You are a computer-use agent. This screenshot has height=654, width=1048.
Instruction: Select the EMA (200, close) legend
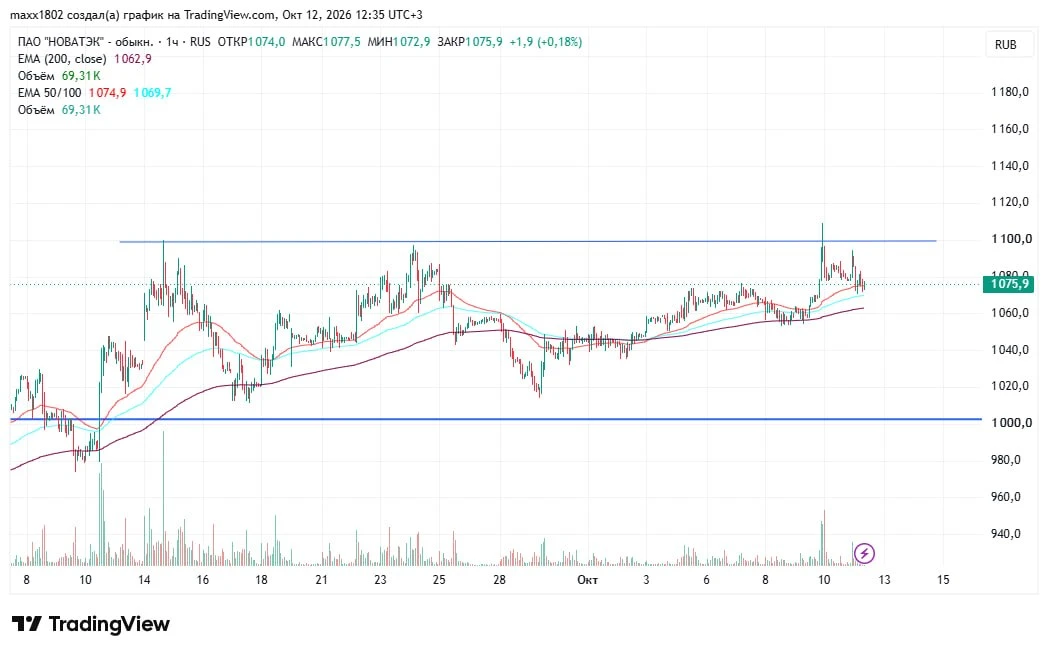[62, 59]
